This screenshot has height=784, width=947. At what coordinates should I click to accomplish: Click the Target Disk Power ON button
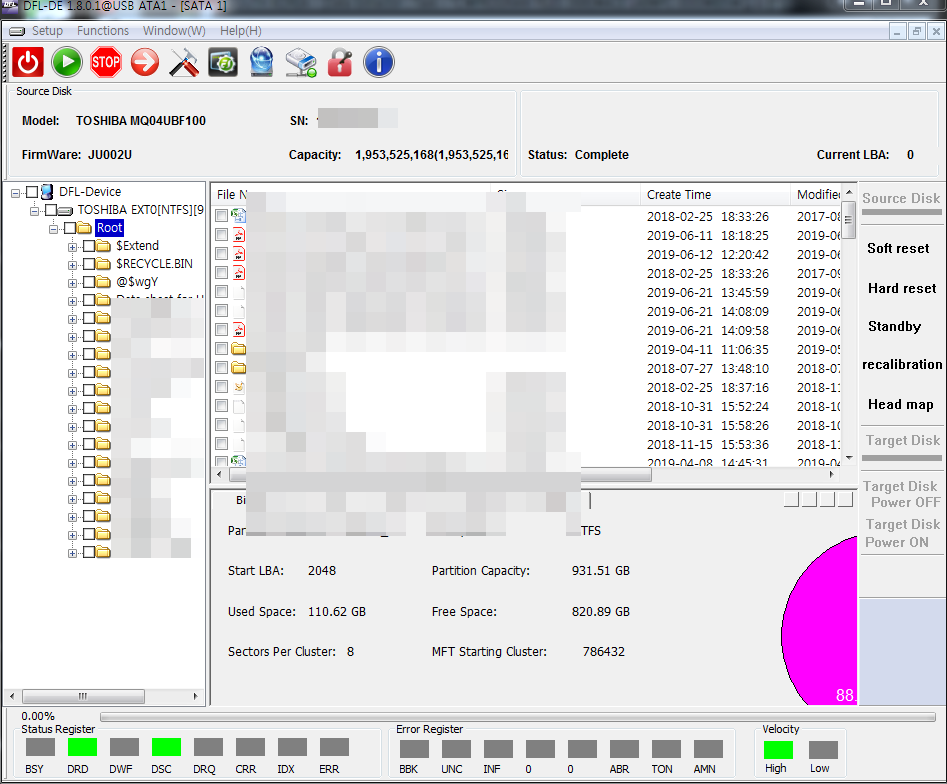(902, 533)
